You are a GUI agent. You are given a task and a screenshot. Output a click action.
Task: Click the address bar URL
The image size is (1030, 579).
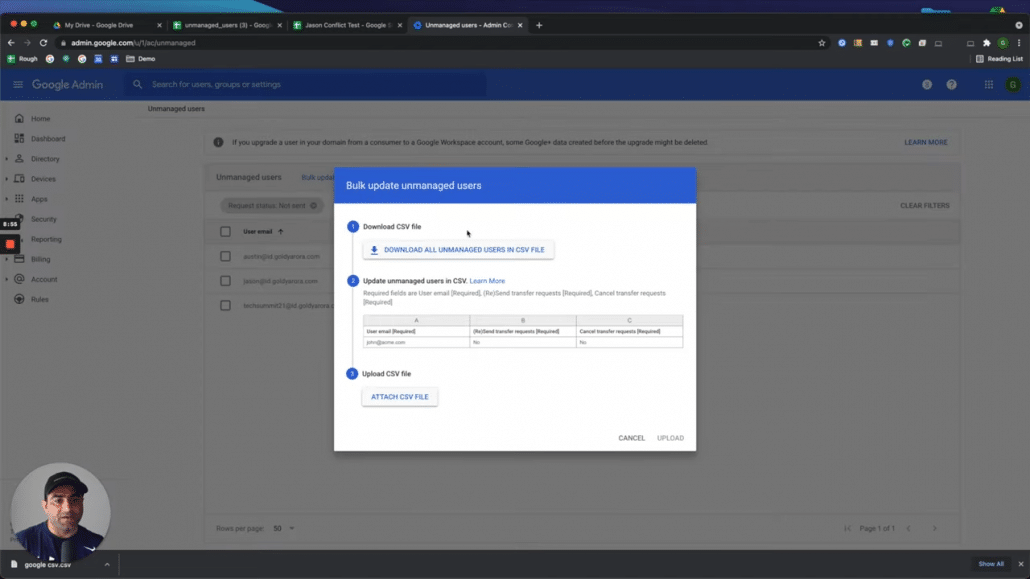pyautogui.click(x=133, y=43)
